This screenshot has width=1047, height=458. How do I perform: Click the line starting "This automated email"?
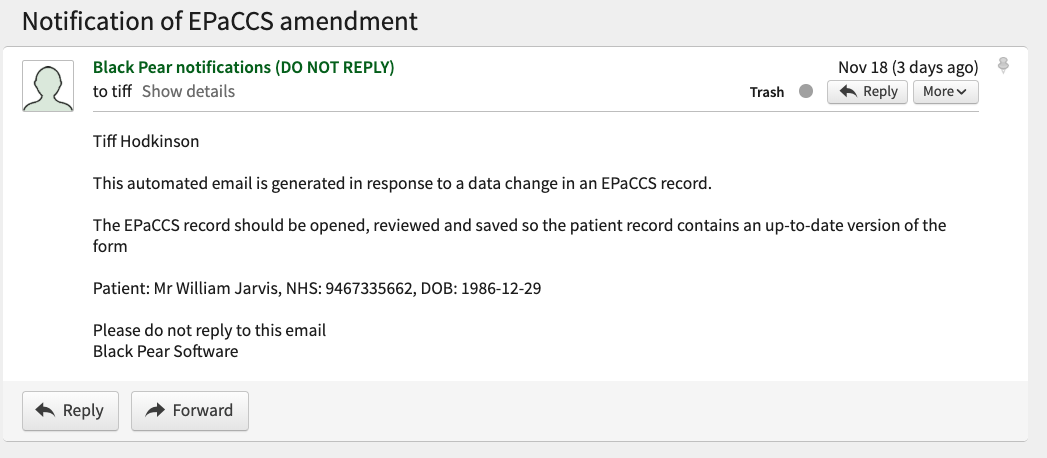point(403,183)
